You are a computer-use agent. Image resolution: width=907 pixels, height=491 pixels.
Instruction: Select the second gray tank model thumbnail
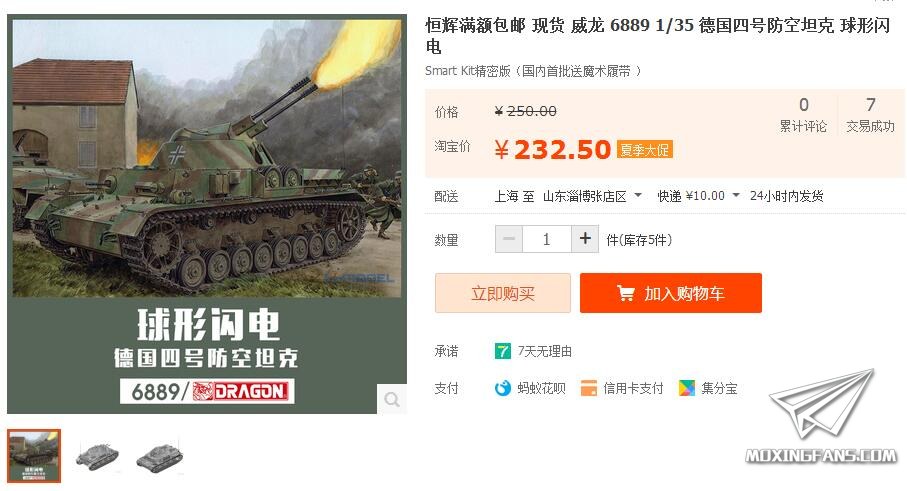97,456
